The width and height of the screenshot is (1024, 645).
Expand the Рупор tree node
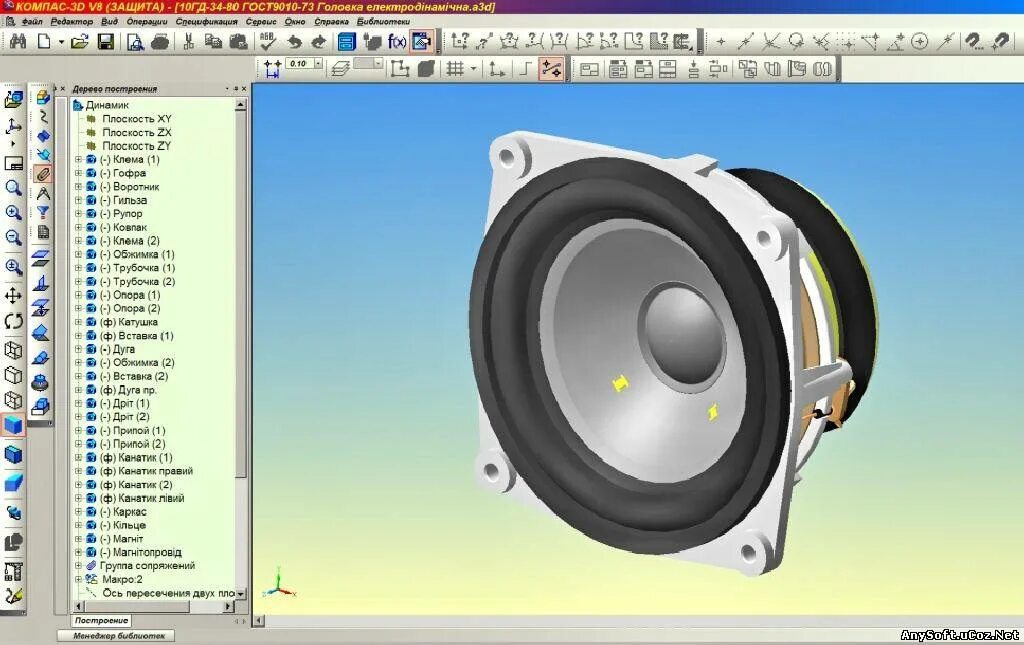tap(78, 213)
